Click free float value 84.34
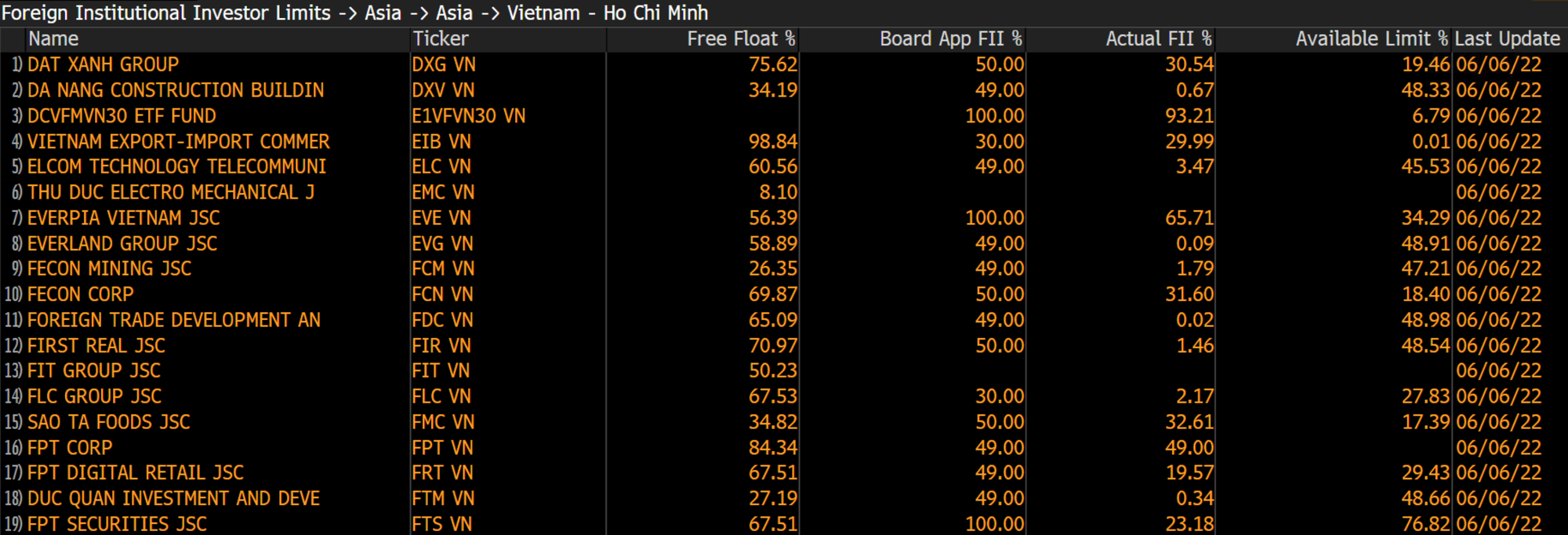Viewport: 1568px width, 535px height. pyautogui.click(x=772, y=447)
